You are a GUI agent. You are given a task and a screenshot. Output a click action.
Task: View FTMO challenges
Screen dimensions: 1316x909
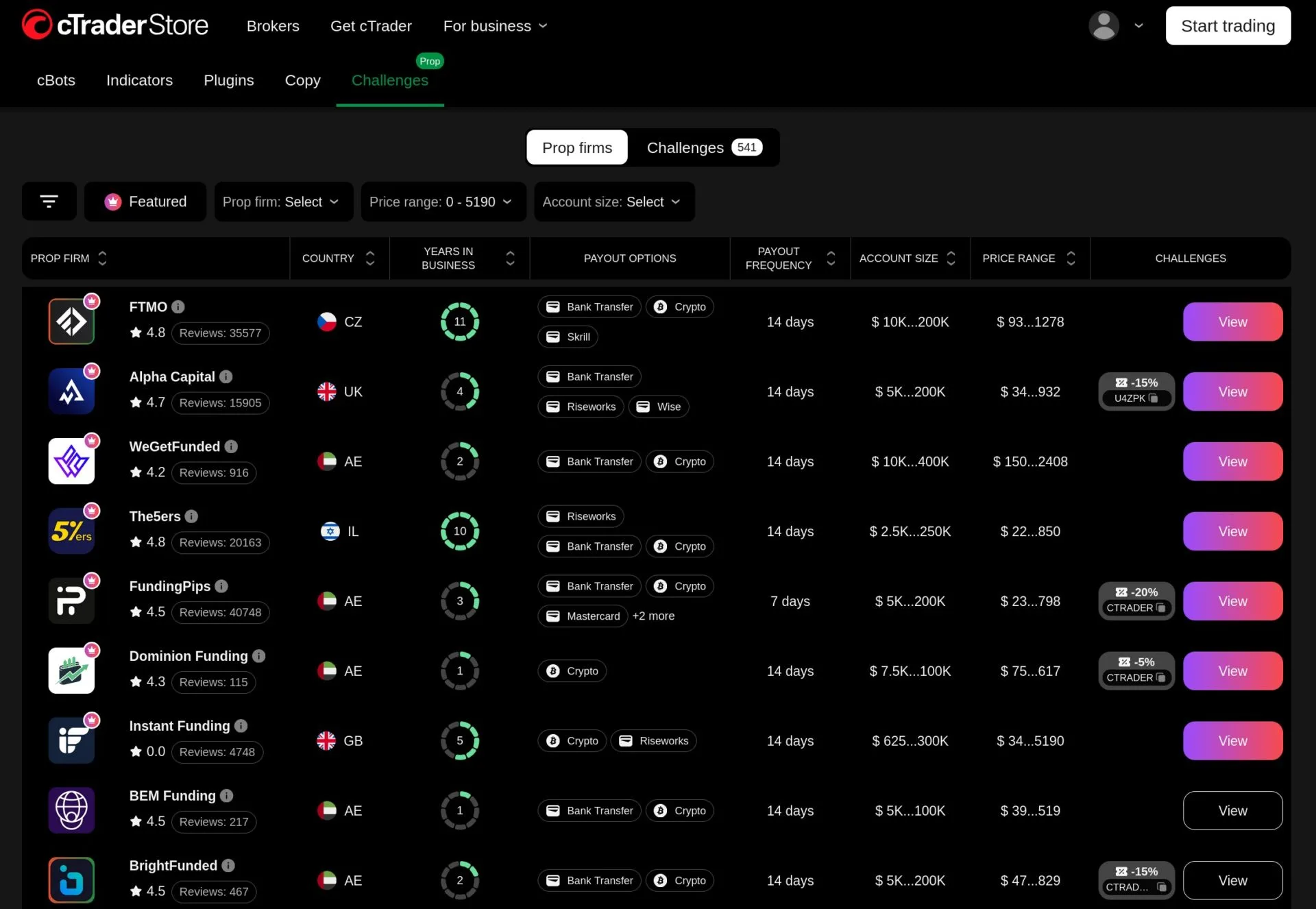coord(1232,322)
